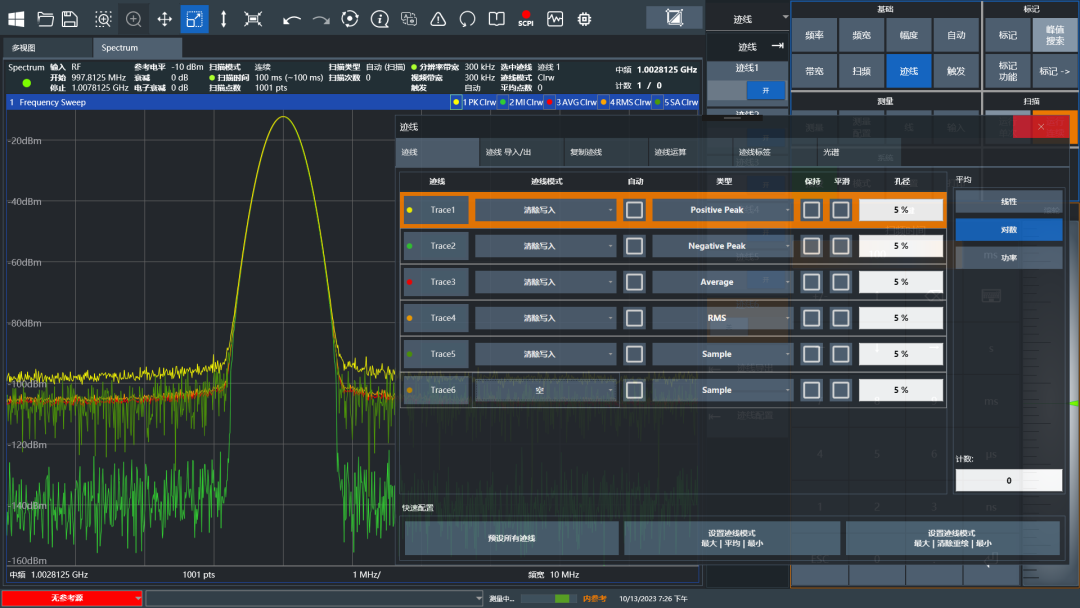This screenshot has width=1080, height=608.
Task: Click the circular preset icon
Action: pos(350,19)
